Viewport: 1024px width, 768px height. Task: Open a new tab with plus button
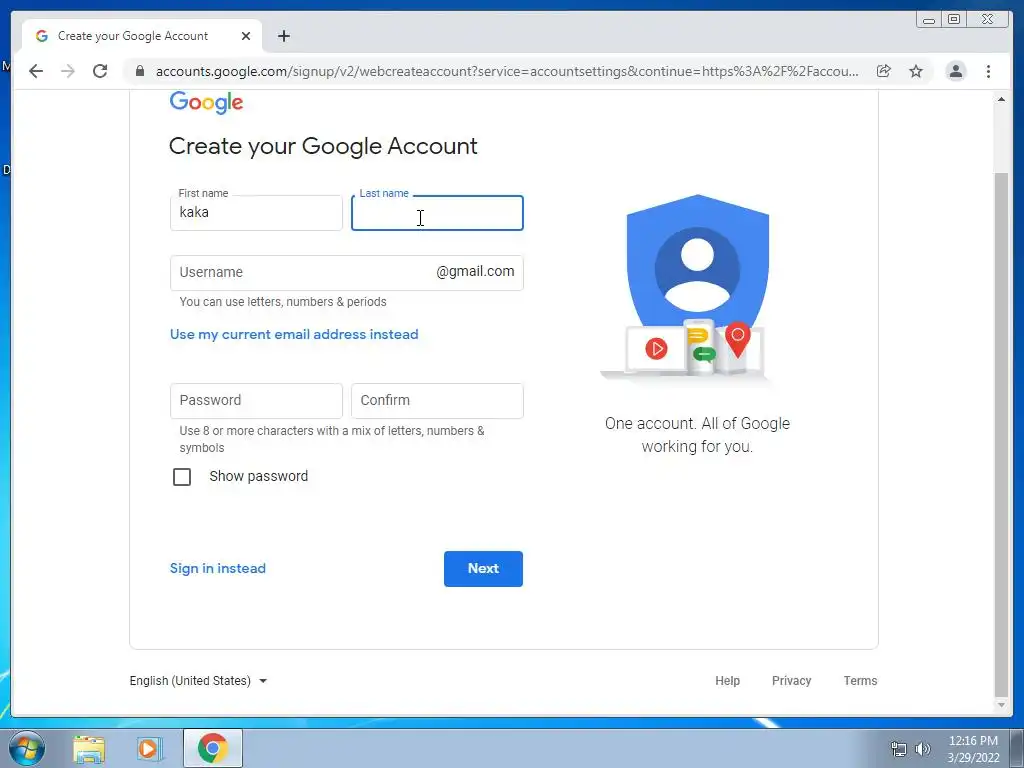point(283,36)
